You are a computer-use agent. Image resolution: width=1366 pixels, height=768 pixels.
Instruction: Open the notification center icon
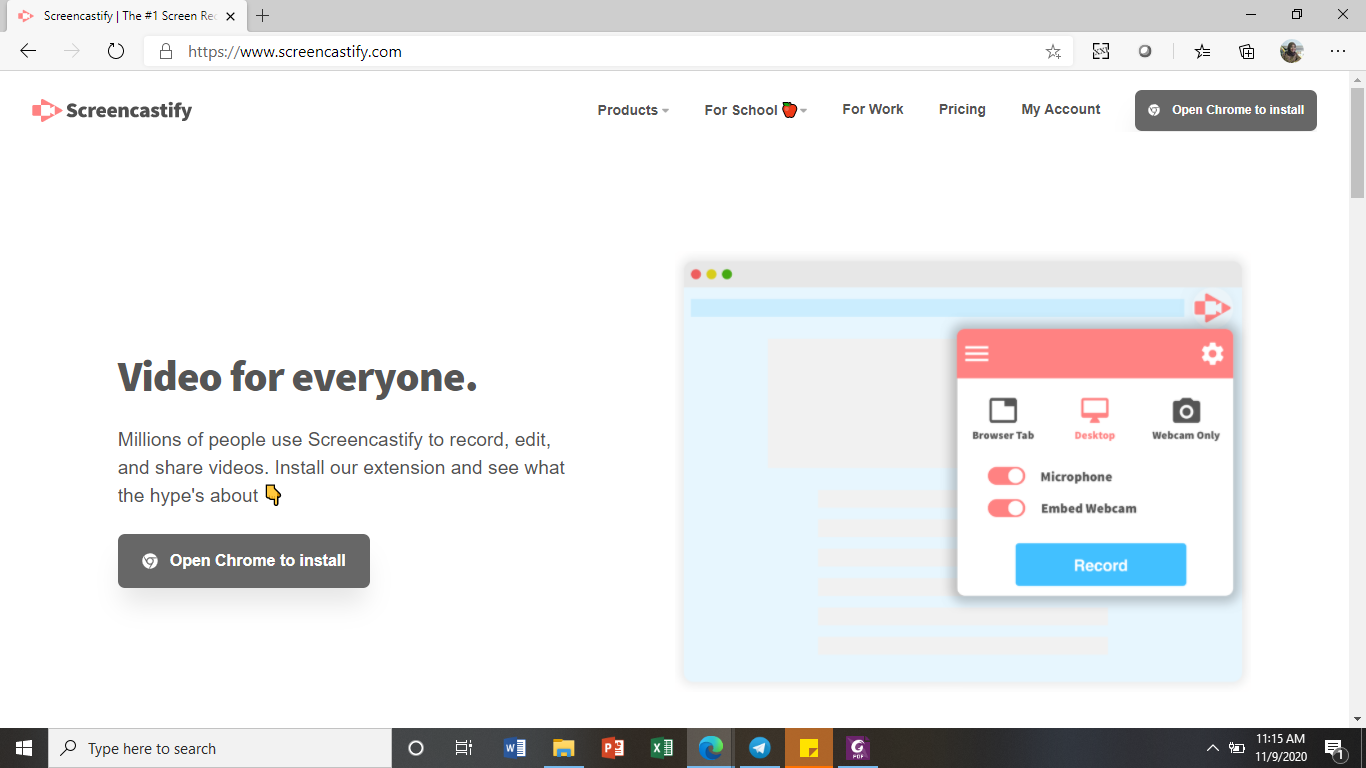pos(1334,748)
